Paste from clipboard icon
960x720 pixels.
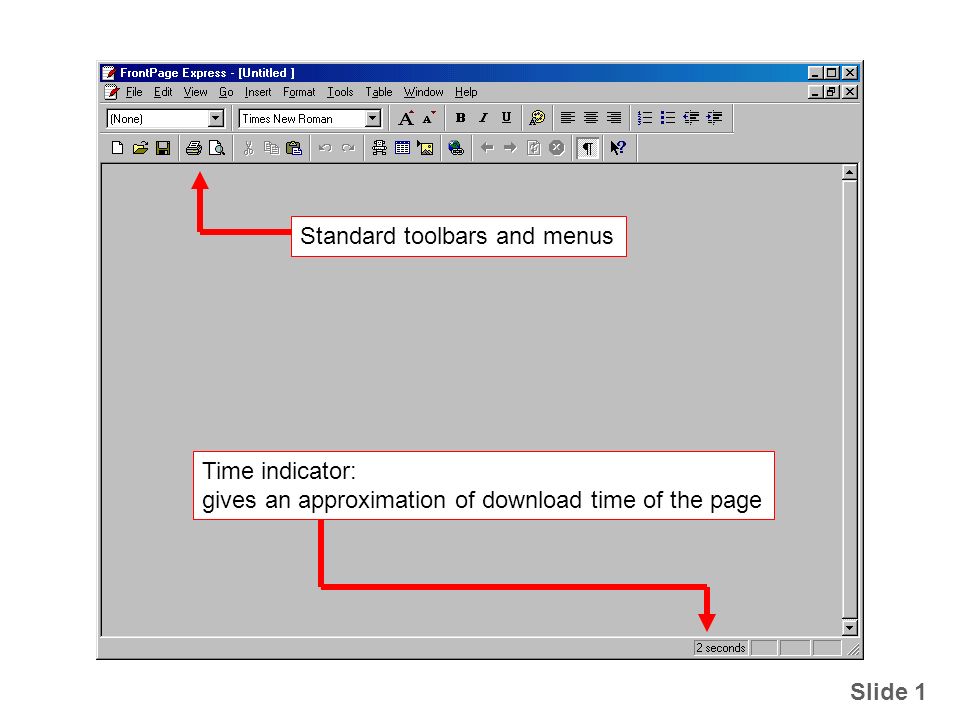(x=294, y=148)
